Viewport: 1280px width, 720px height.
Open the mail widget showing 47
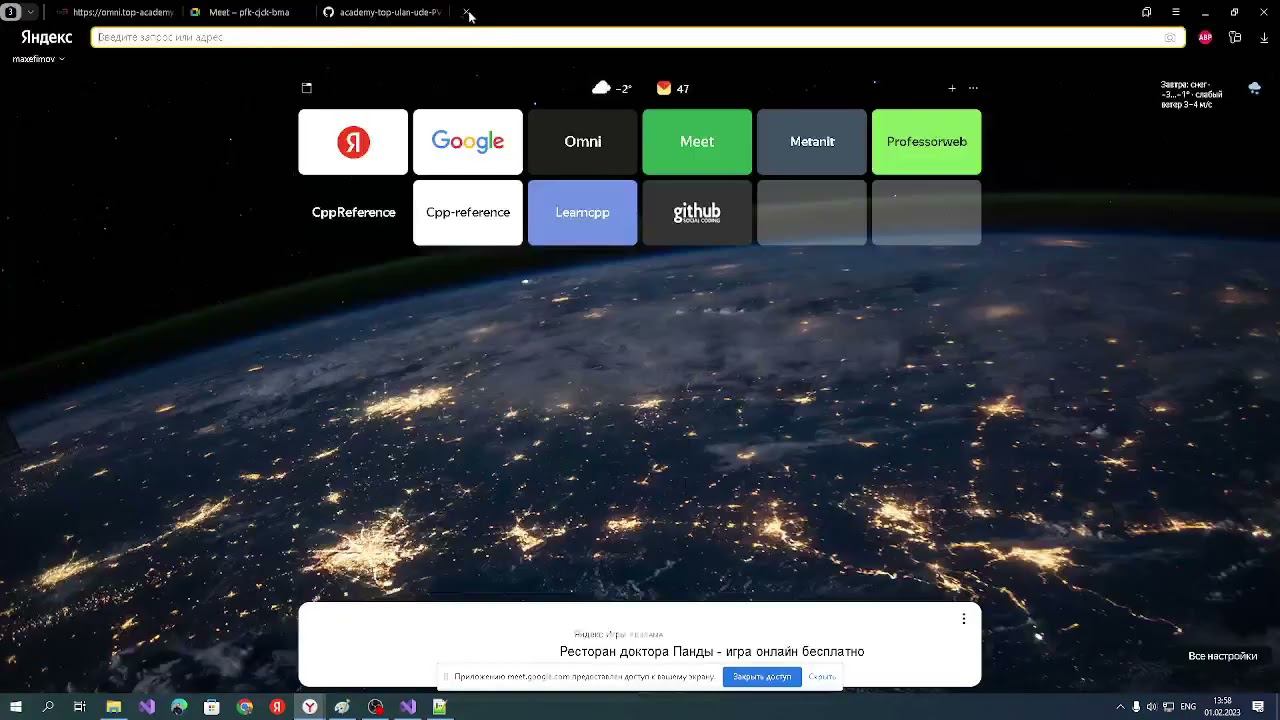[x=673, y=88]
